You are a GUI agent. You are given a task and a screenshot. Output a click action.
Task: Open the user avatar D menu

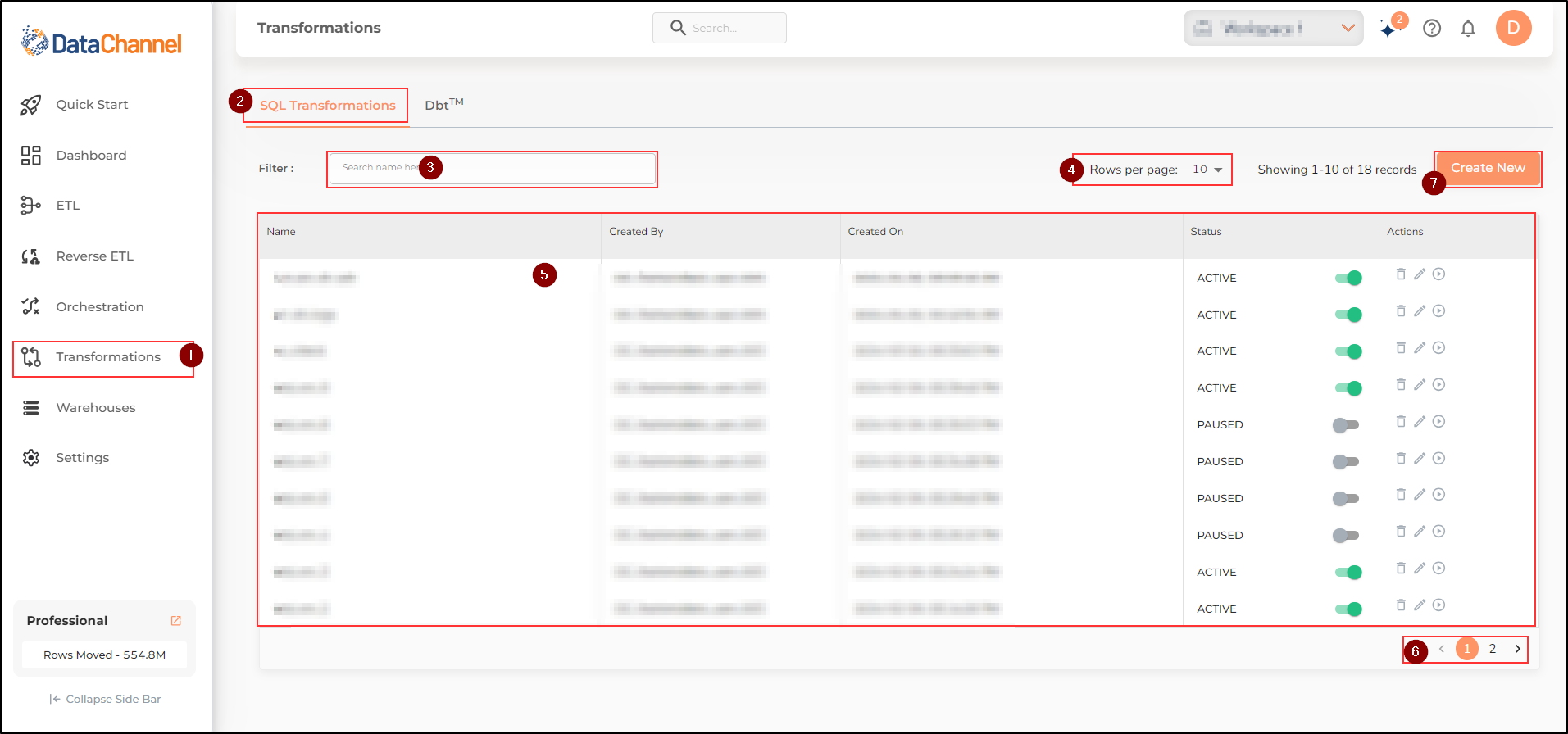point(1513,28)
